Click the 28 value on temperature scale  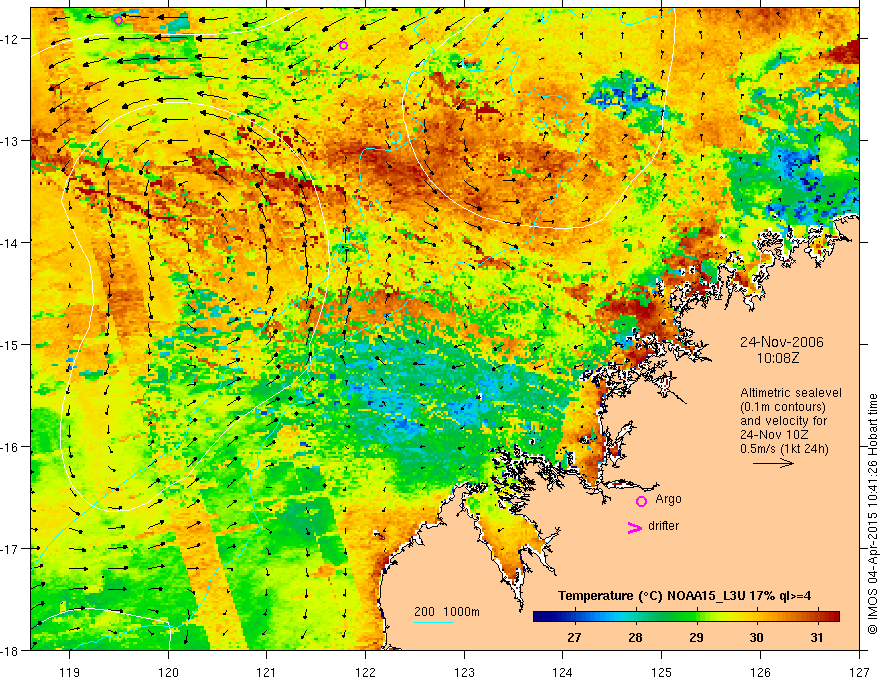(x=635, y=637)
